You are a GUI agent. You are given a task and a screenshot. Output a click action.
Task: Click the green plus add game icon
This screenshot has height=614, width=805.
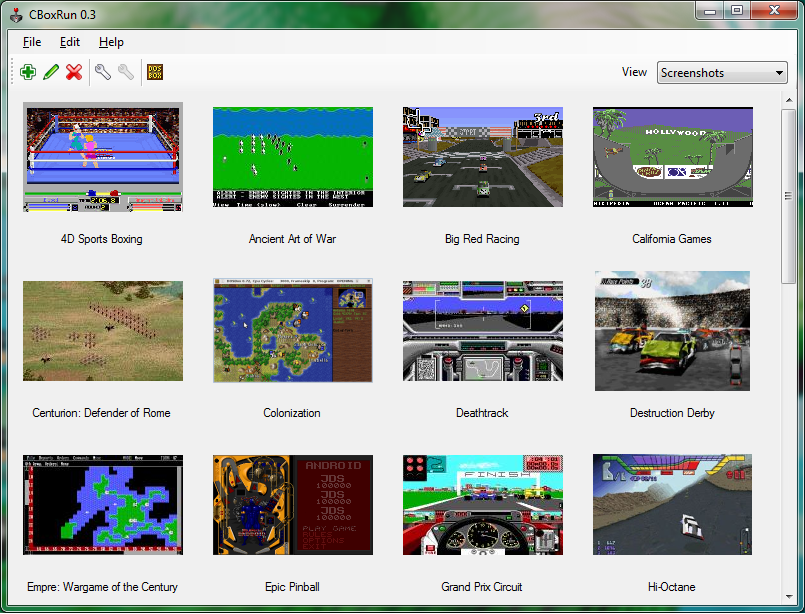coord(28,72)
